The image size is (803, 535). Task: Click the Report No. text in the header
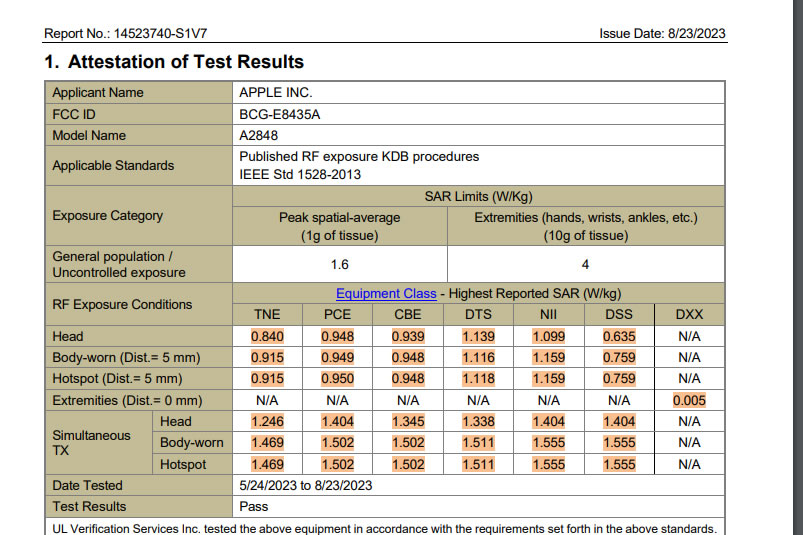tap(123, 33)
